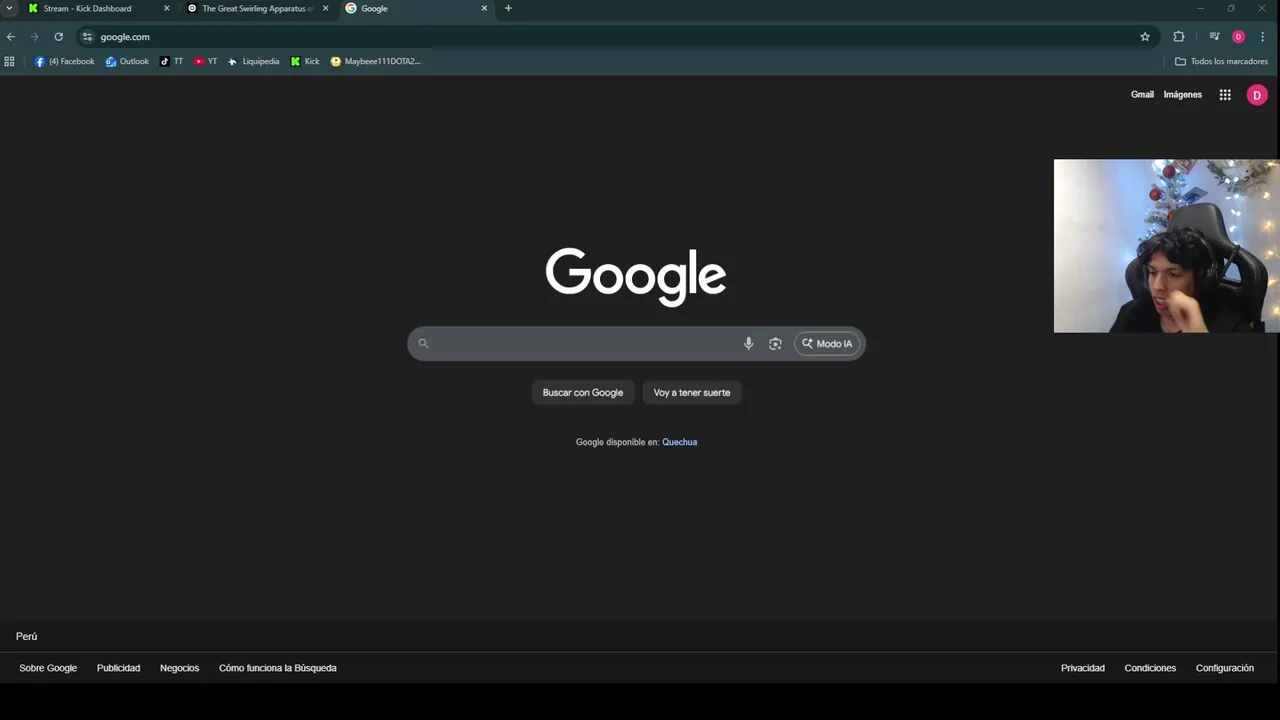Switch to The Great Swirling Apparatus tab
The height and width of the screenshot is (720, 1280).
(258, 8)
